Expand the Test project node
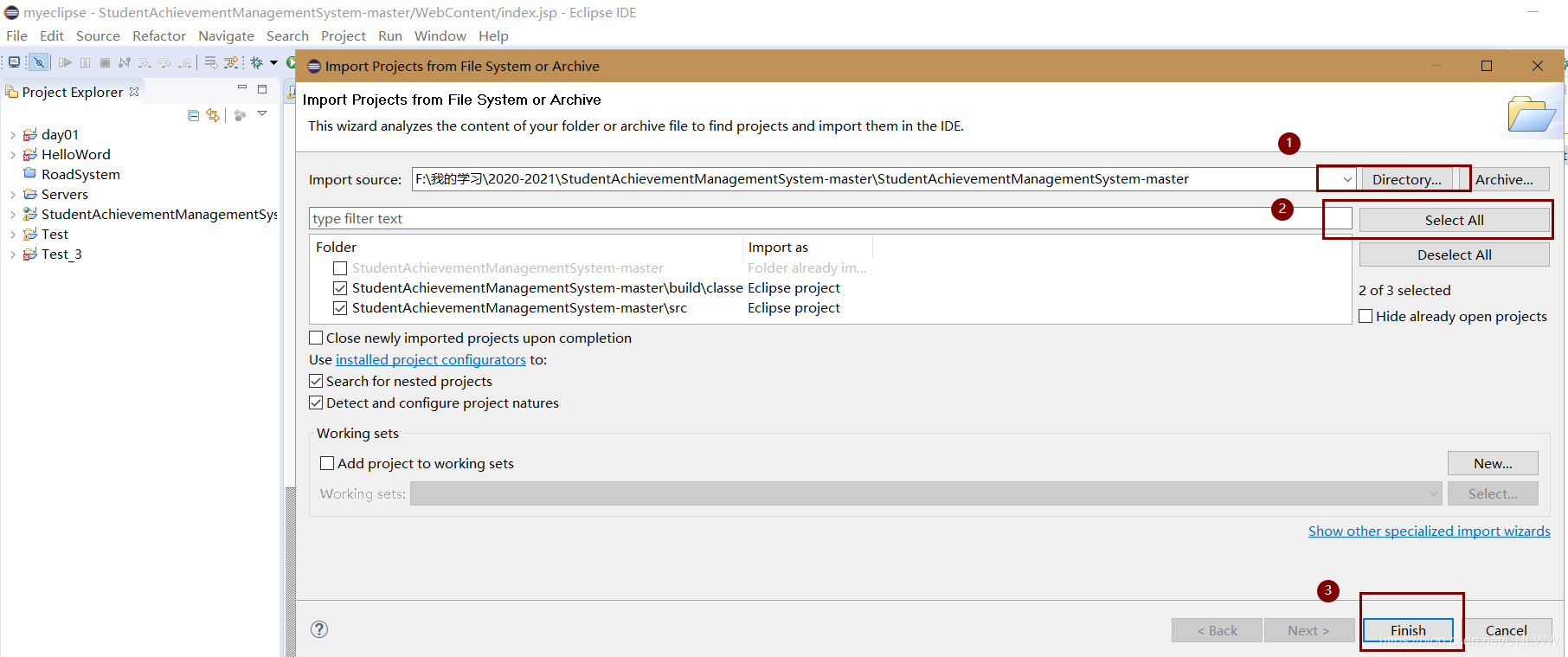The width and height of the screenshot is (1568, 657). [x=12, y=235]
